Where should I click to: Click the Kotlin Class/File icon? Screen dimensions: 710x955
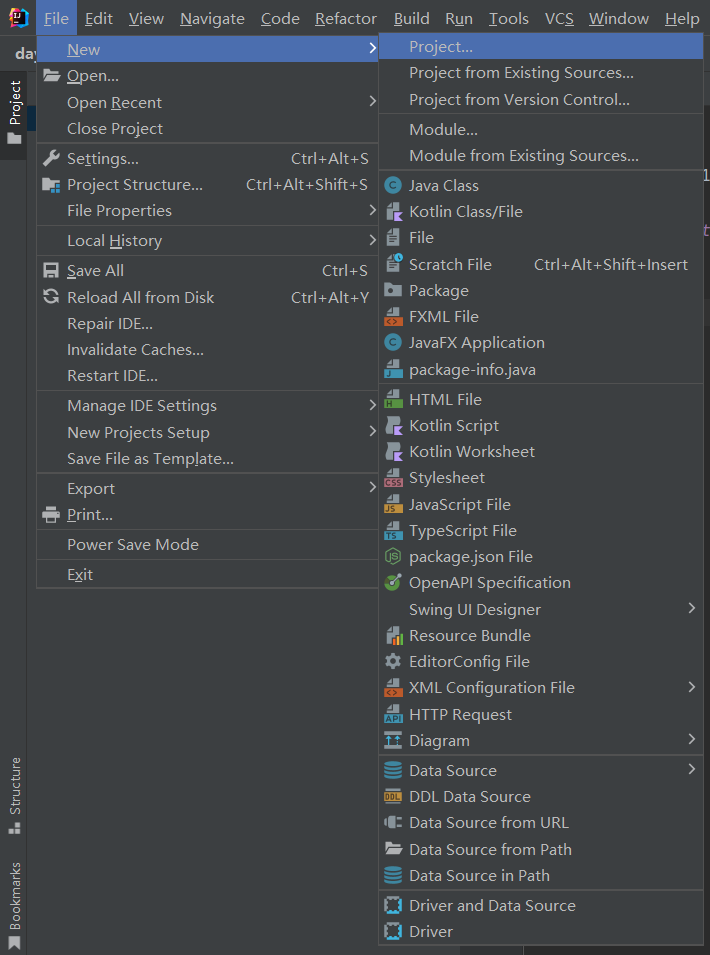[393, 212]
